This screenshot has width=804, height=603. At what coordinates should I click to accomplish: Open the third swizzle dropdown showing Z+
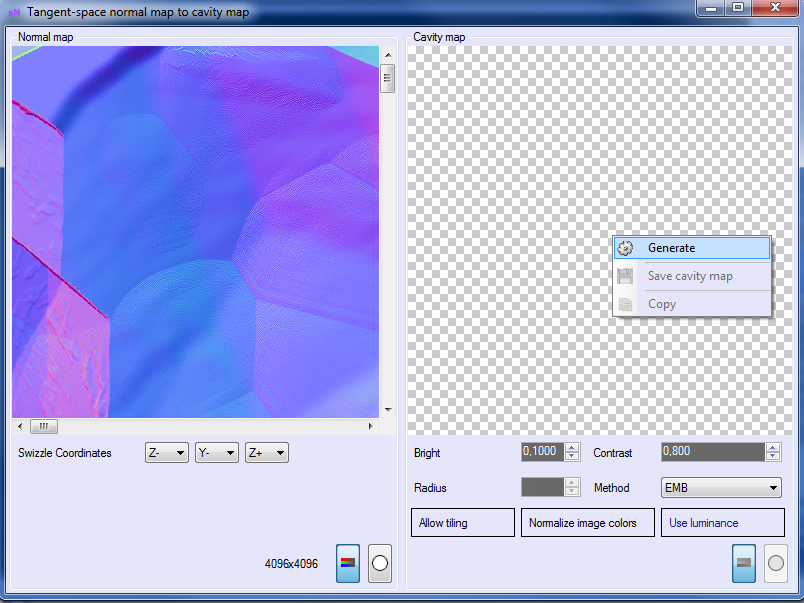click(267, 453)
